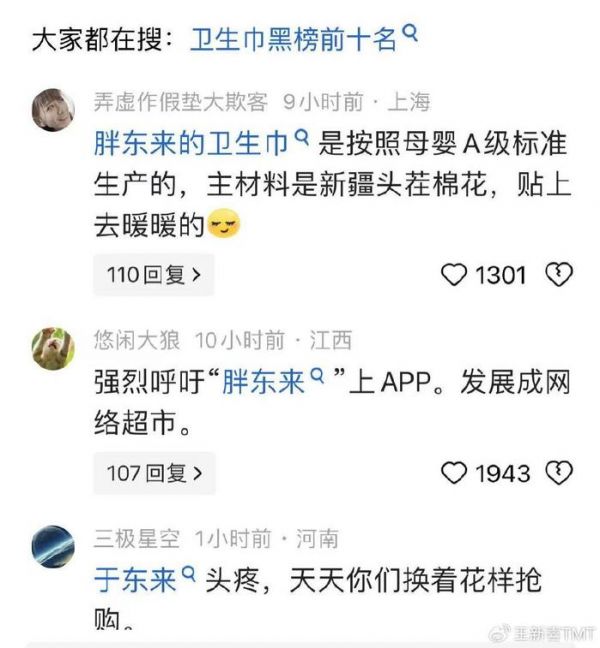Open the 胖东来的卫生巾 keyword link
The image size is (600, 648).
point(191,144)
